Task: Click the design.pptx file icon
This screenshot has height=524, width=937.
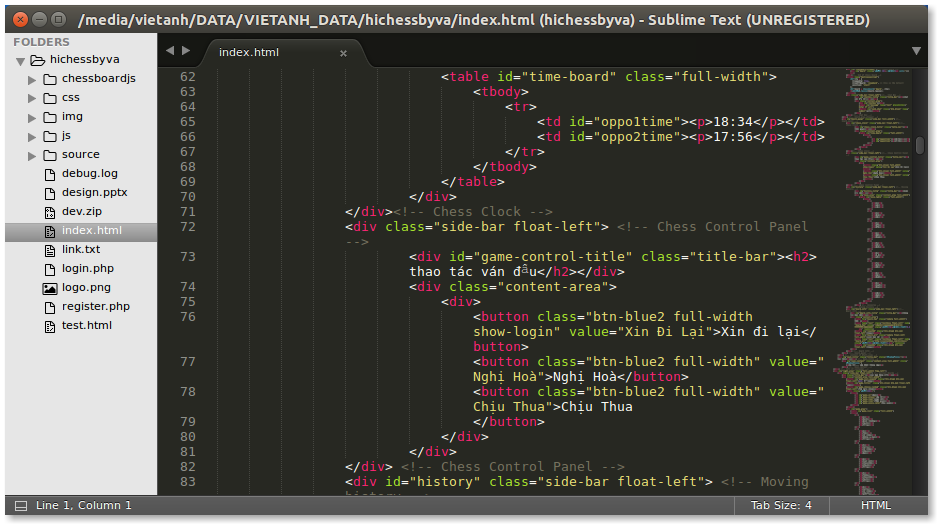Action: (x=50, y=194)
